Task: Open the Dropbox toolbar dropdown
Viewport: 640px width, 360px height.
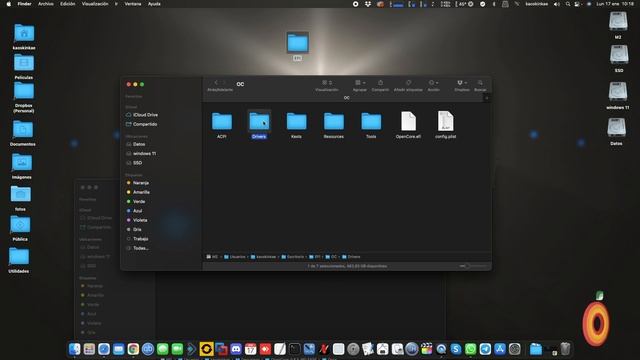Action: 462,83
